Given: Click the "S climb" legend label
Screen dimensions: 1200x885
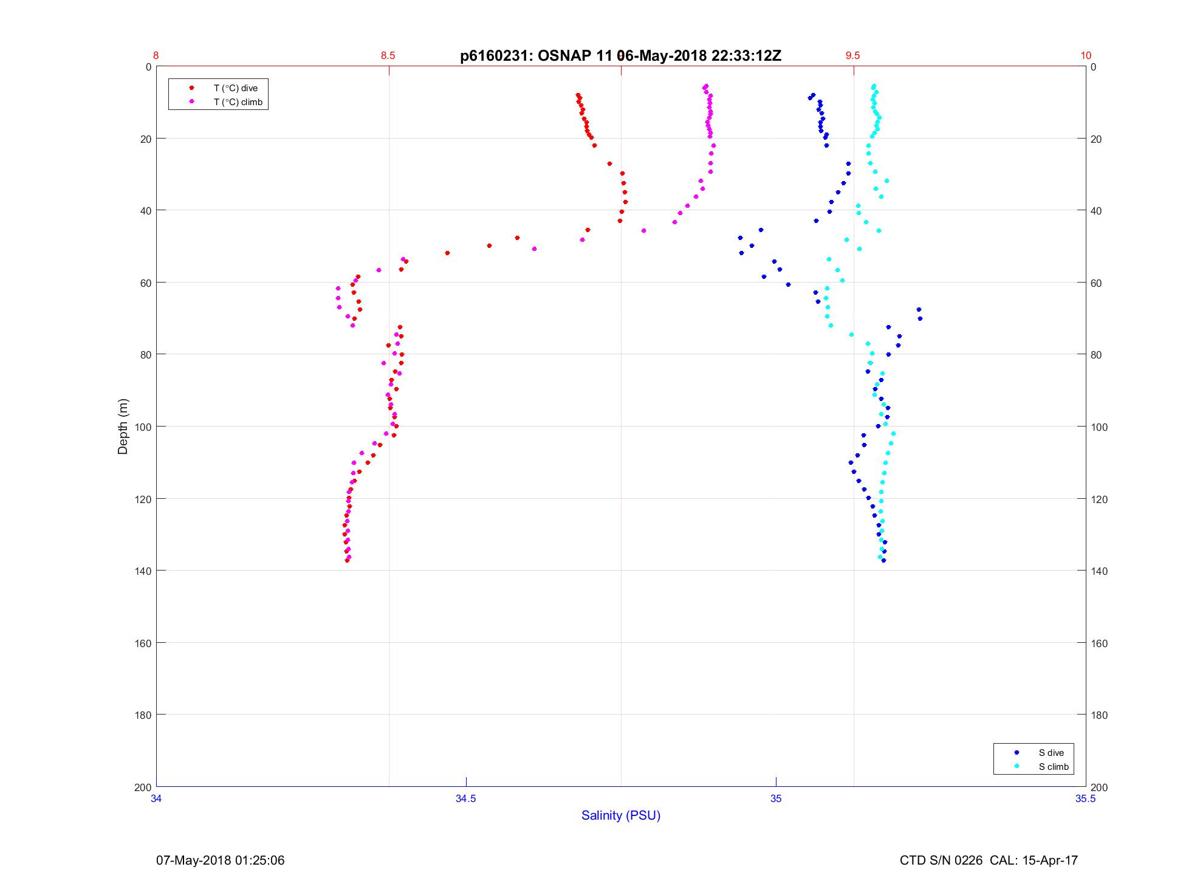Looking at the screenshot, I should click(1054, 767).
